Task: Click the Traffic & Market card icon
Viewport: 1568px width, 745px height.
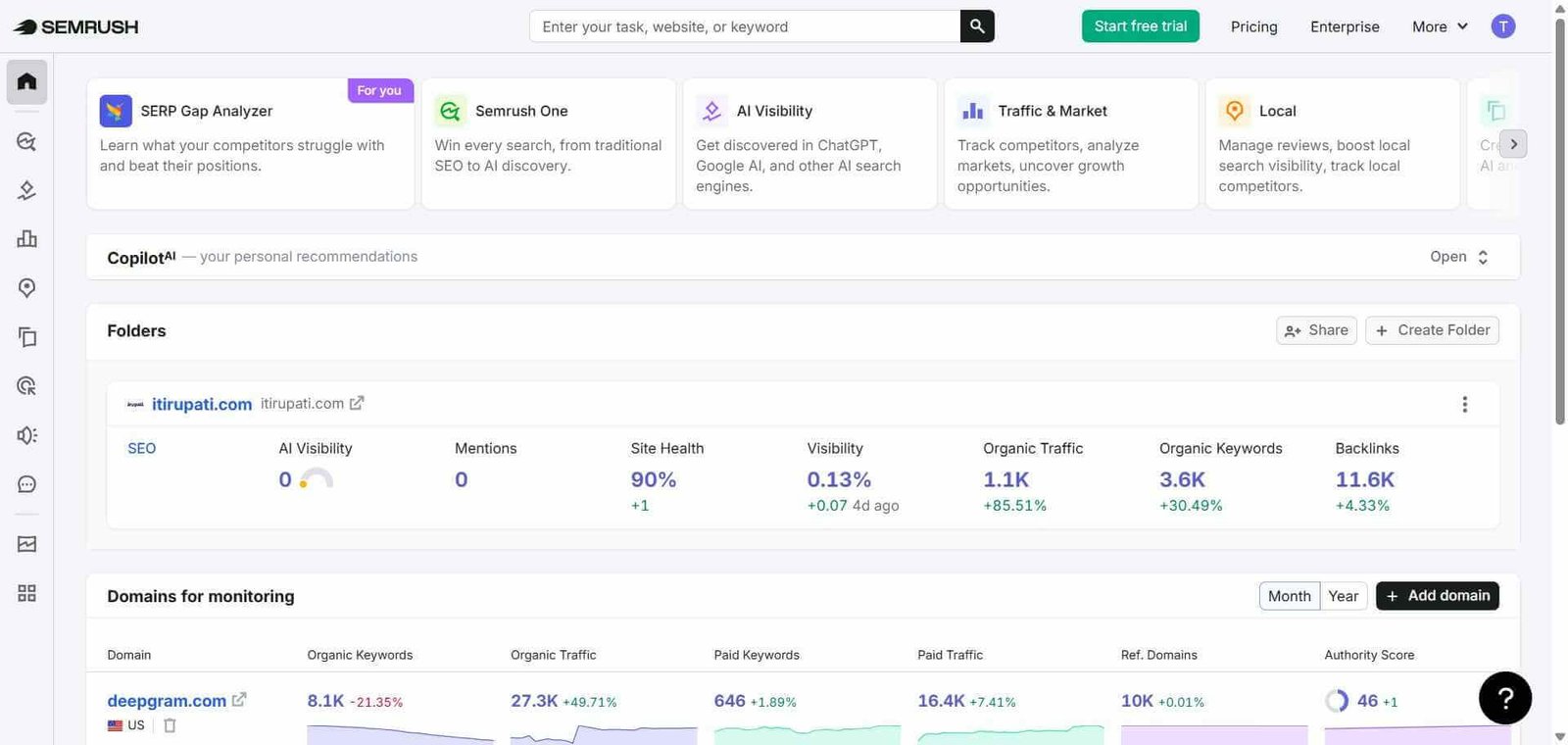Action: 973,111
